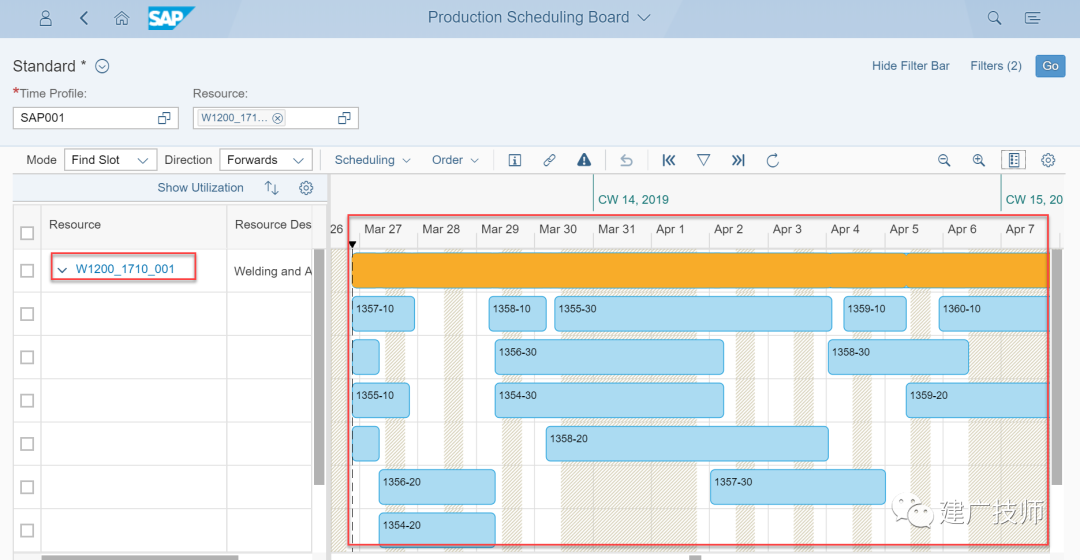Open the Mode Find Slot dropdown

(x=110, y=160)
